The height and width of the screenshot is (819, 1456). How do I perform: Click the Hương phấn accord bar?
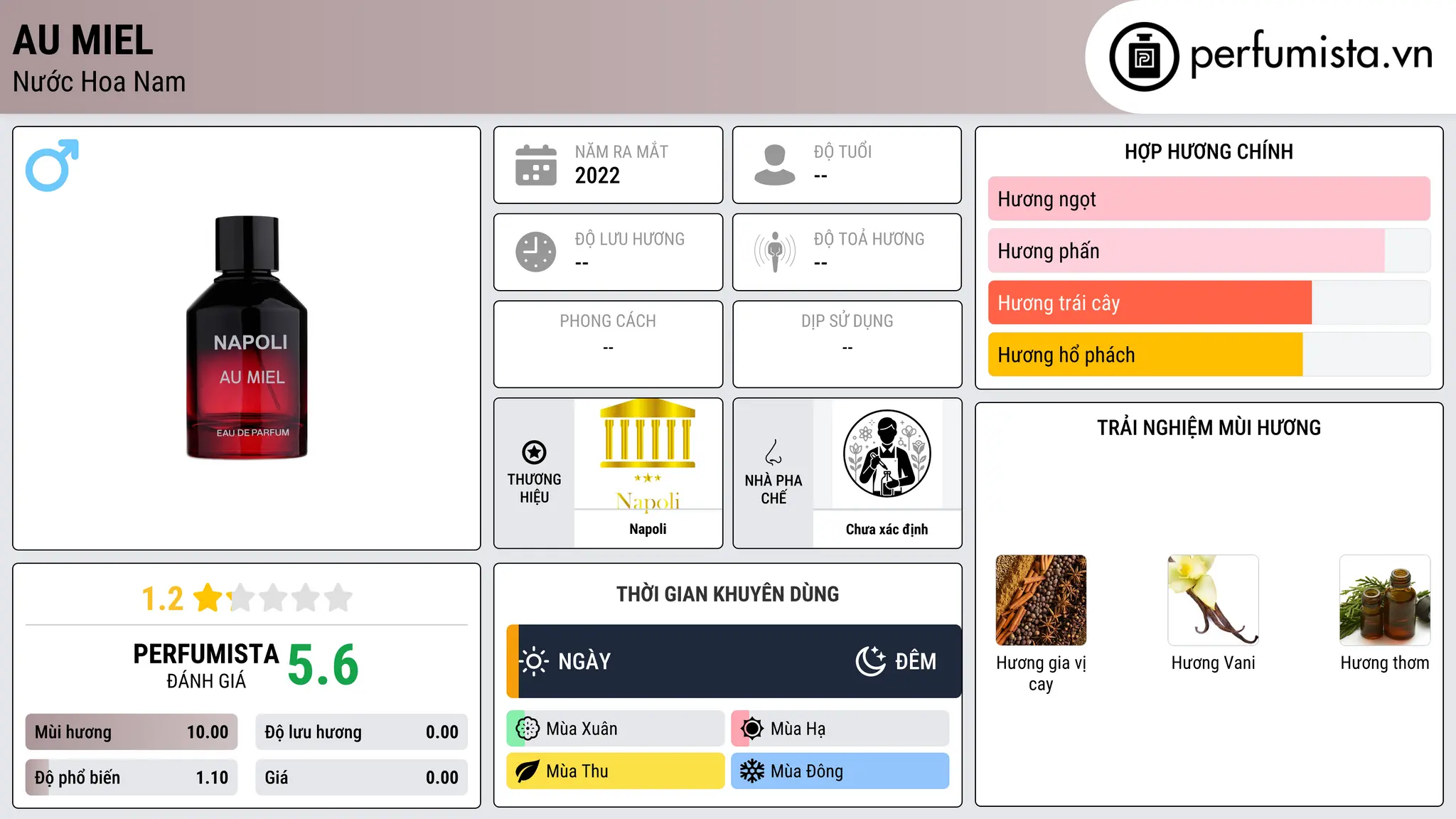click(1209, 251)
